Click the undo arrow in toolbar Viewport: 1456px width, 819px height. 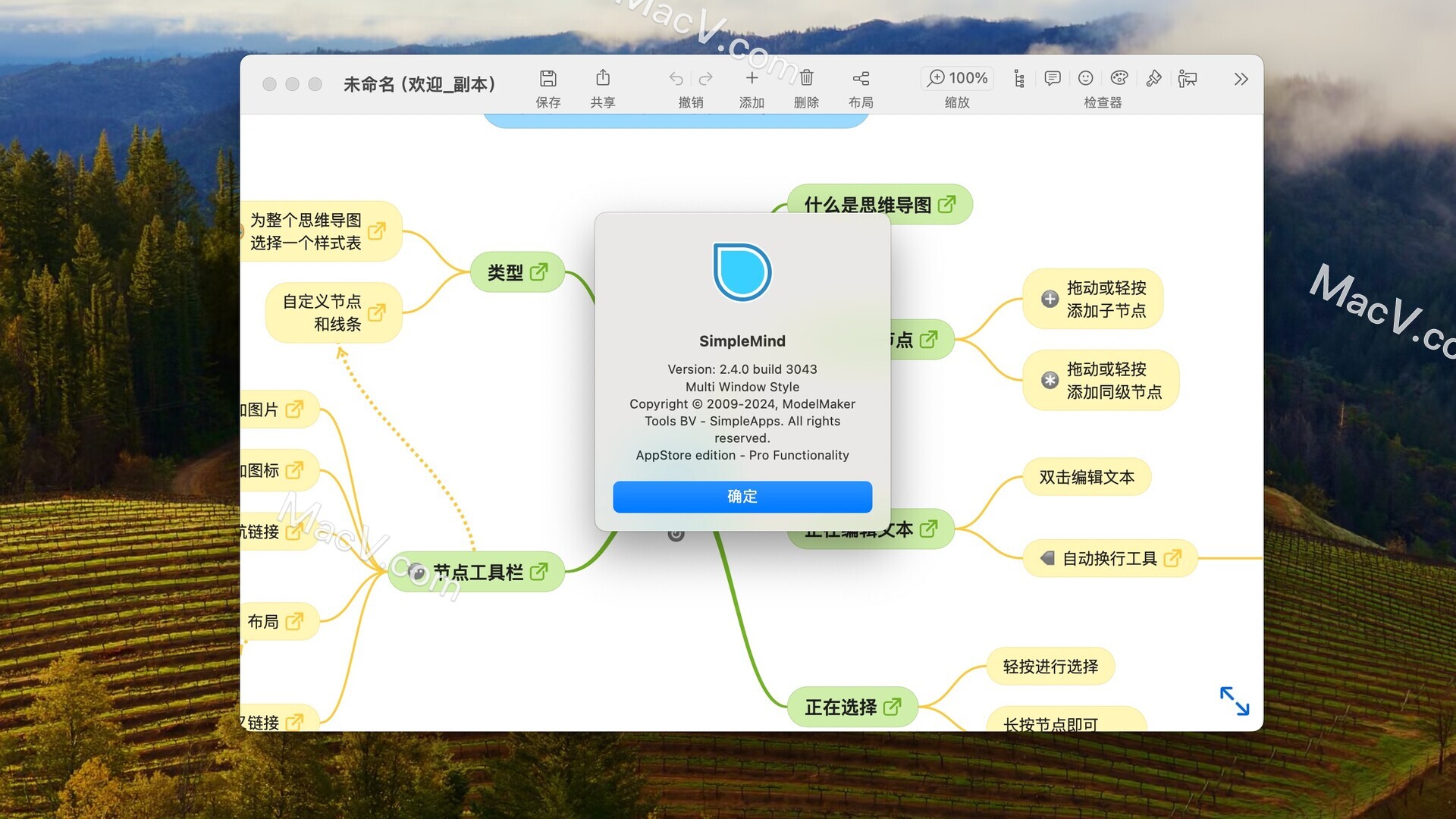pyautogui.click(x=676, y=78)
